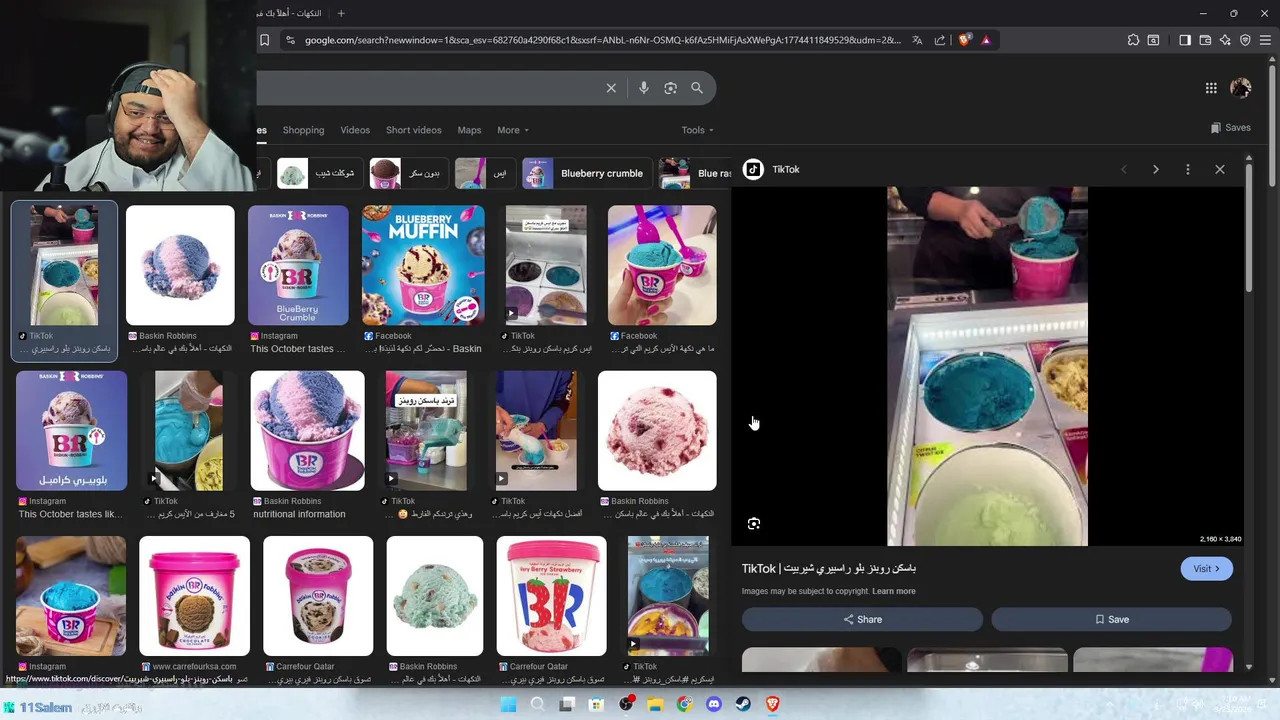Open the Saves collection link
Screen dimensions: 1280x720
[1231, 128]
